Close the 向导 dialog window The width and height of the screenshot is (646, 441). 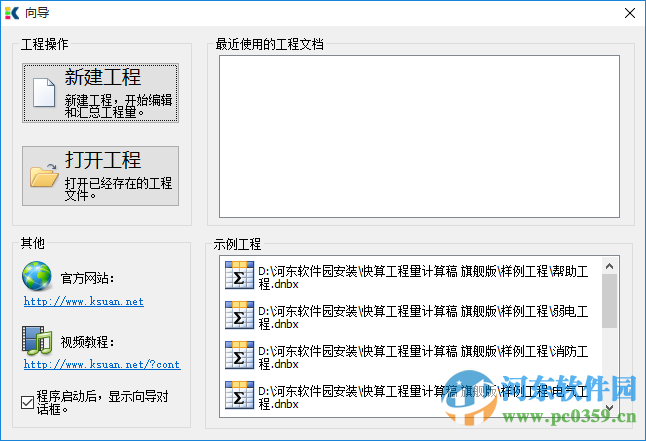point(630,13)
